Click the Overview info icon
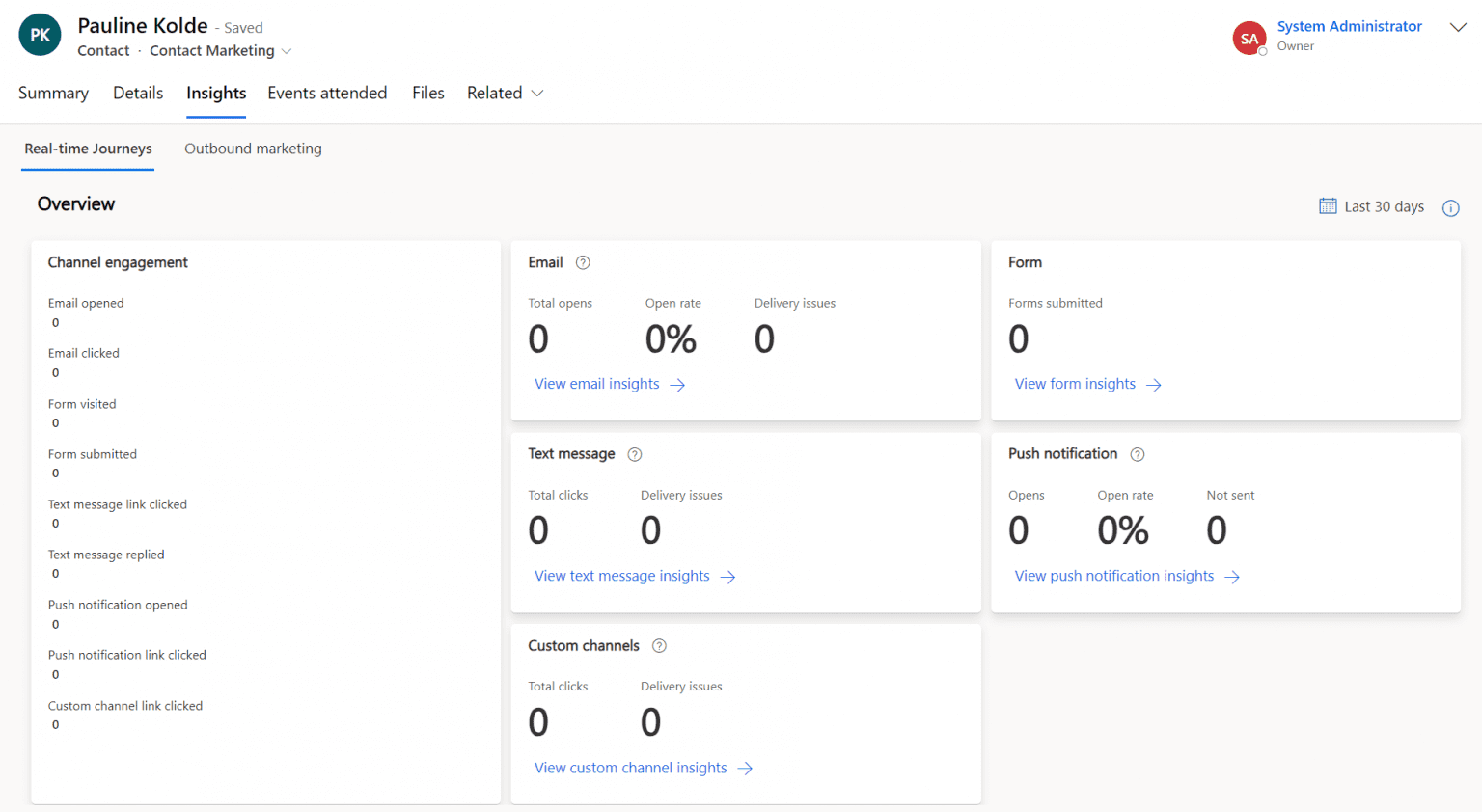This screenshot has height=812, width=1482. point(1450,207)
